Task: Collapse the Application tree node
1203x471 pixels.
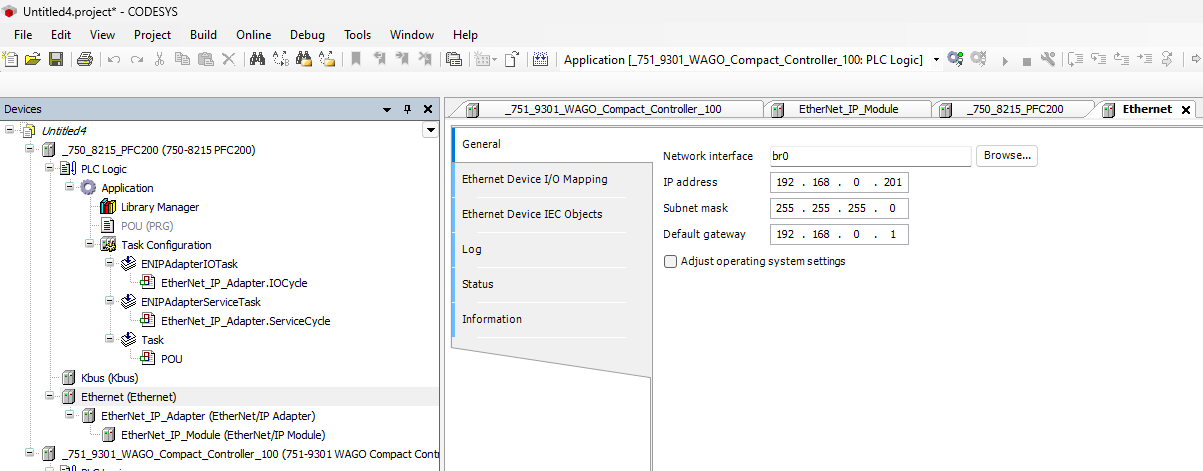Action: tap(70, 188)
